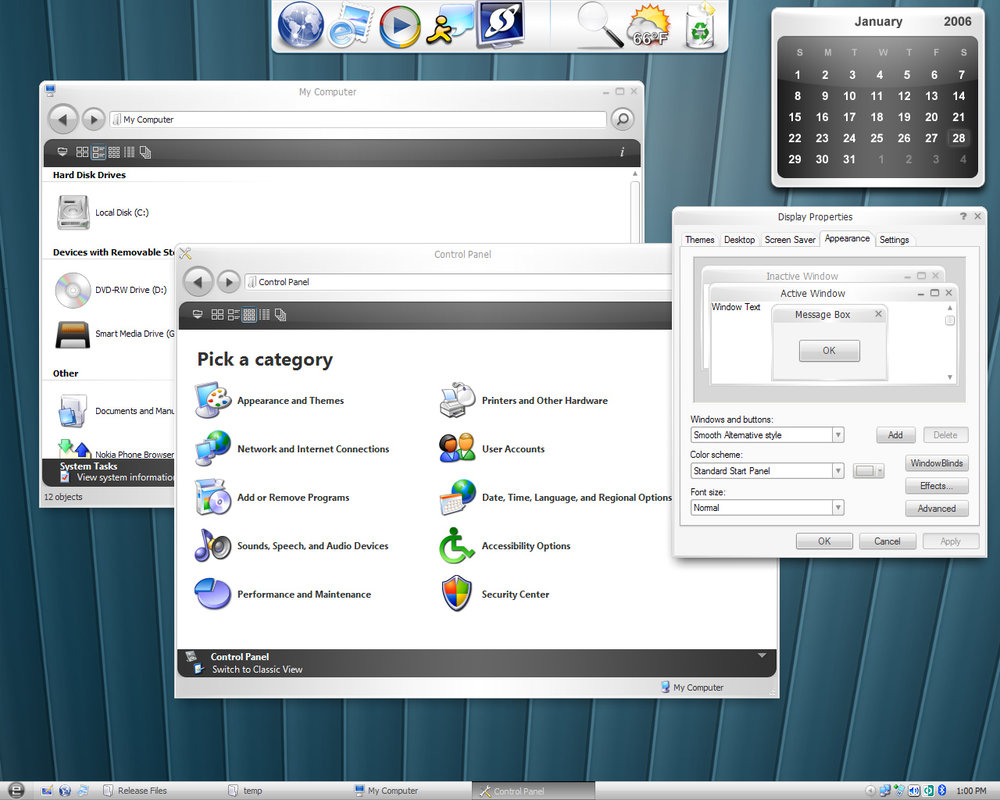Select tiles view in Control Panel toolbar

[233, 315]
